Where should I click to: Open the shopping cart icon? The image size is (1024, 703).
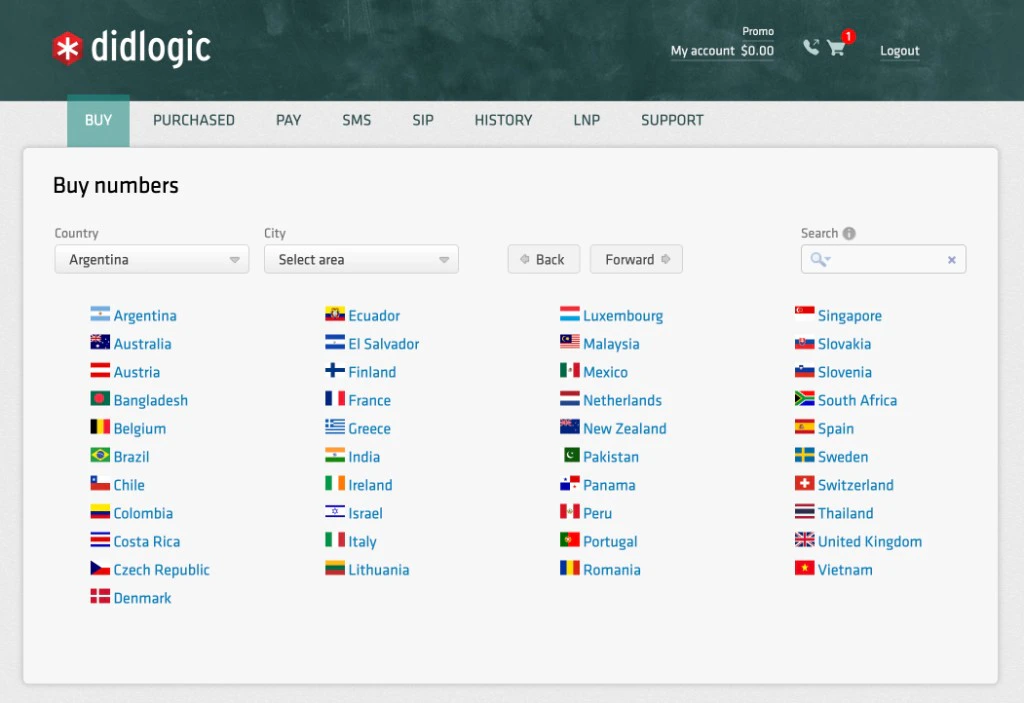836,48
